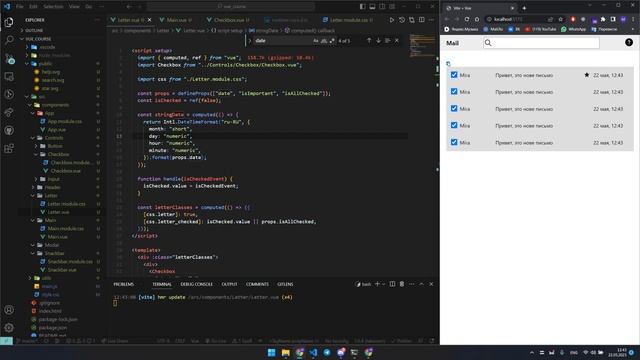Switch to the OUTPUT panel tab

(x=229, y=284)
